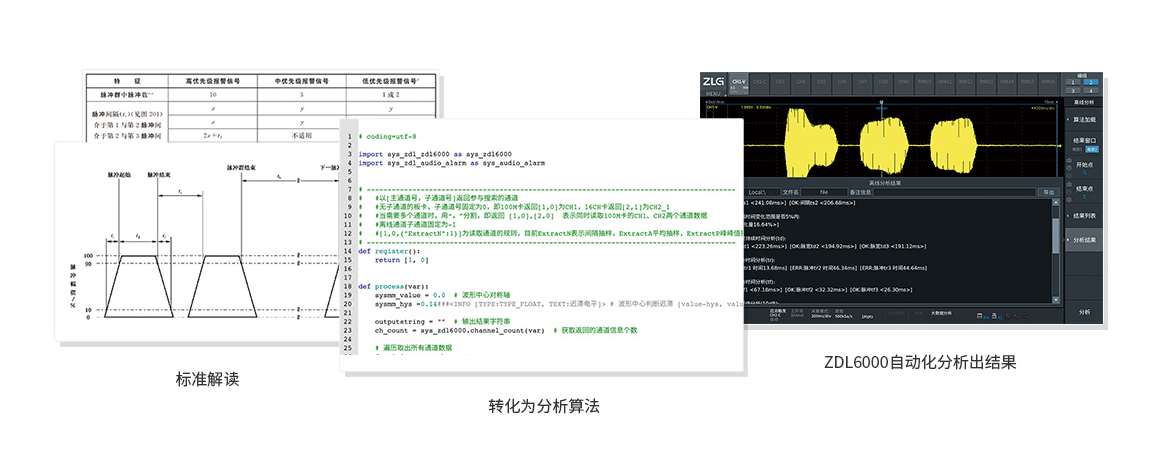1155x469 pixels.
Task: Click results scrollbar up arrow
Action: pyautogui.click(x=1056, y=202)
